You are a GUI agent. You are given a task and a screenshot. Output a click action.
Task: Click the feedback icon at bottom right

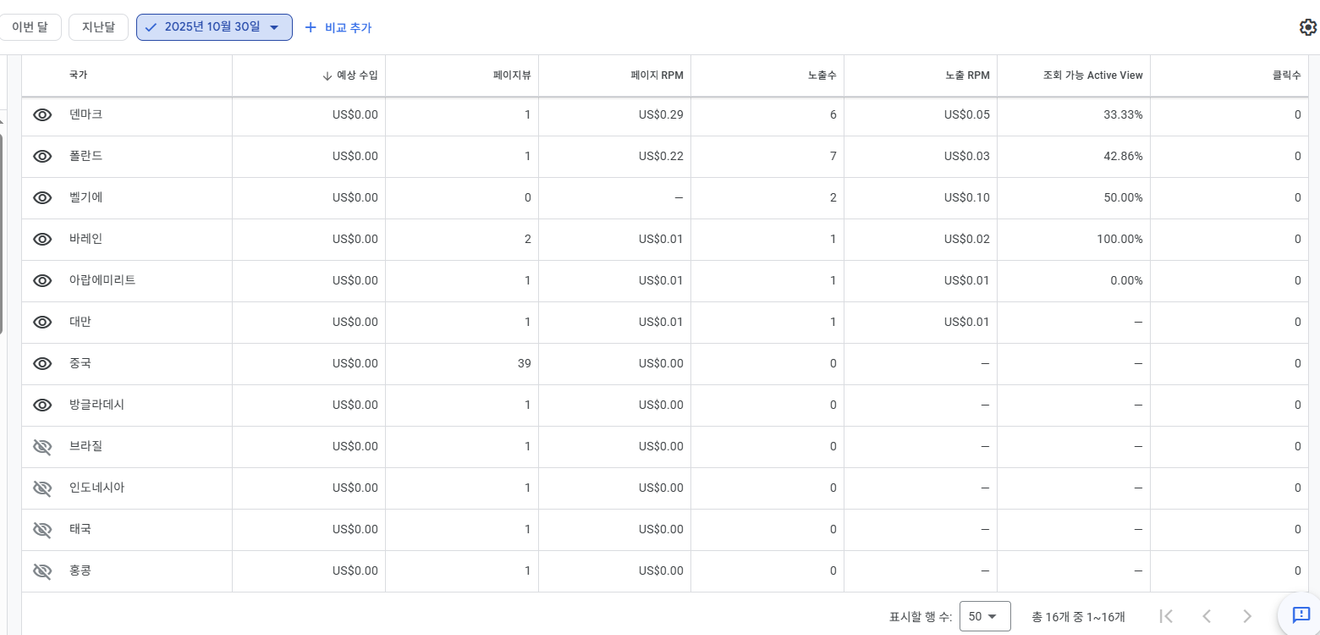[x=1300, y=615]
